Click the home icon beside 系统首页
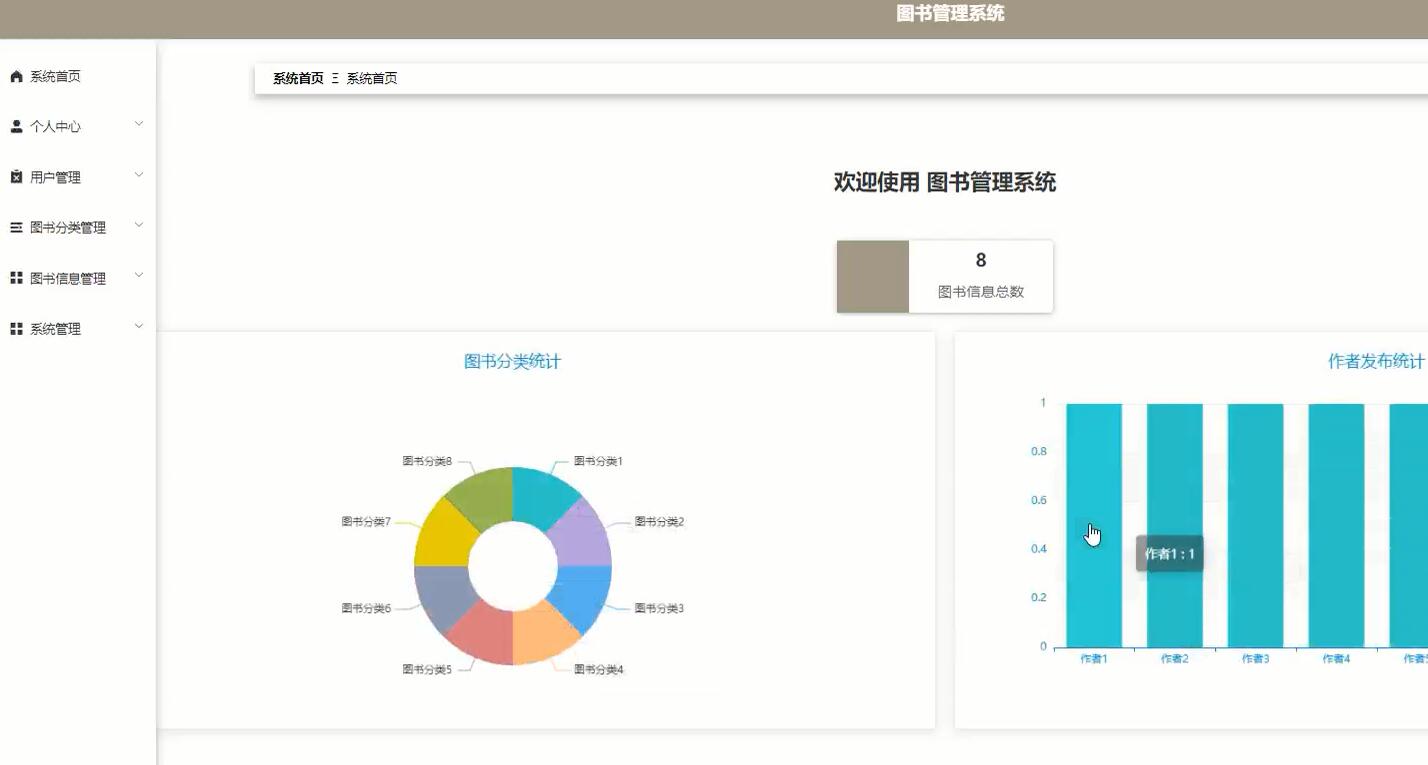Image resolution: width=1428 pixels, height=765 pixels. click(16, 77)
